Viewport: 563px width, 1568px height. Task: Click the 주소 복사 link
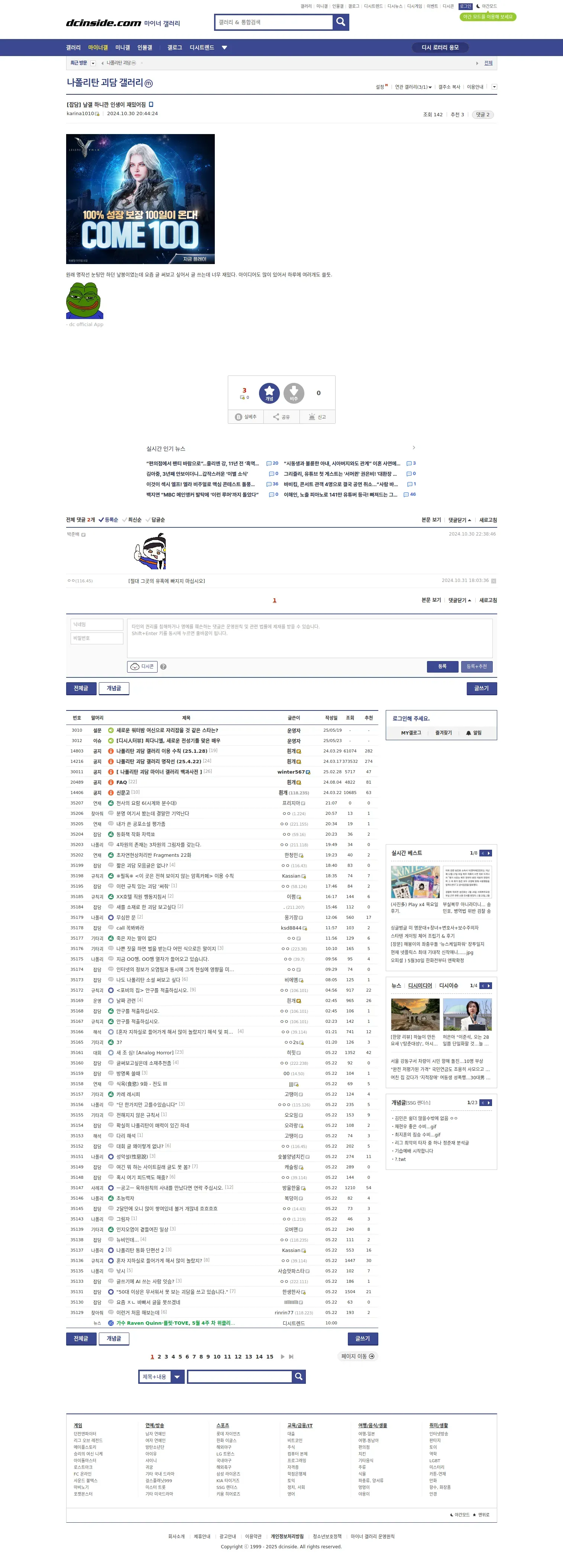coord(449,87)
